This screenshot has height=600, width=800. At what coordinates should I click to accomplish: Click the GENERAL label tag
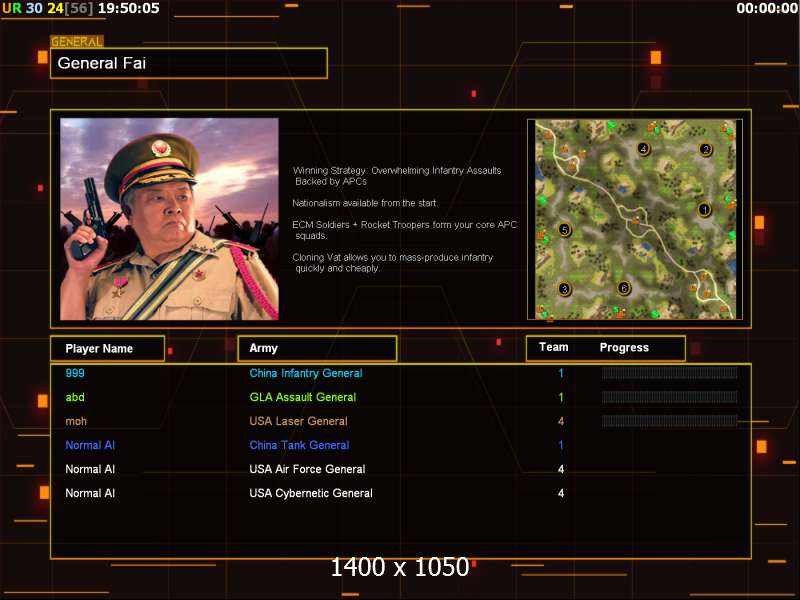[x=77, y=42]
